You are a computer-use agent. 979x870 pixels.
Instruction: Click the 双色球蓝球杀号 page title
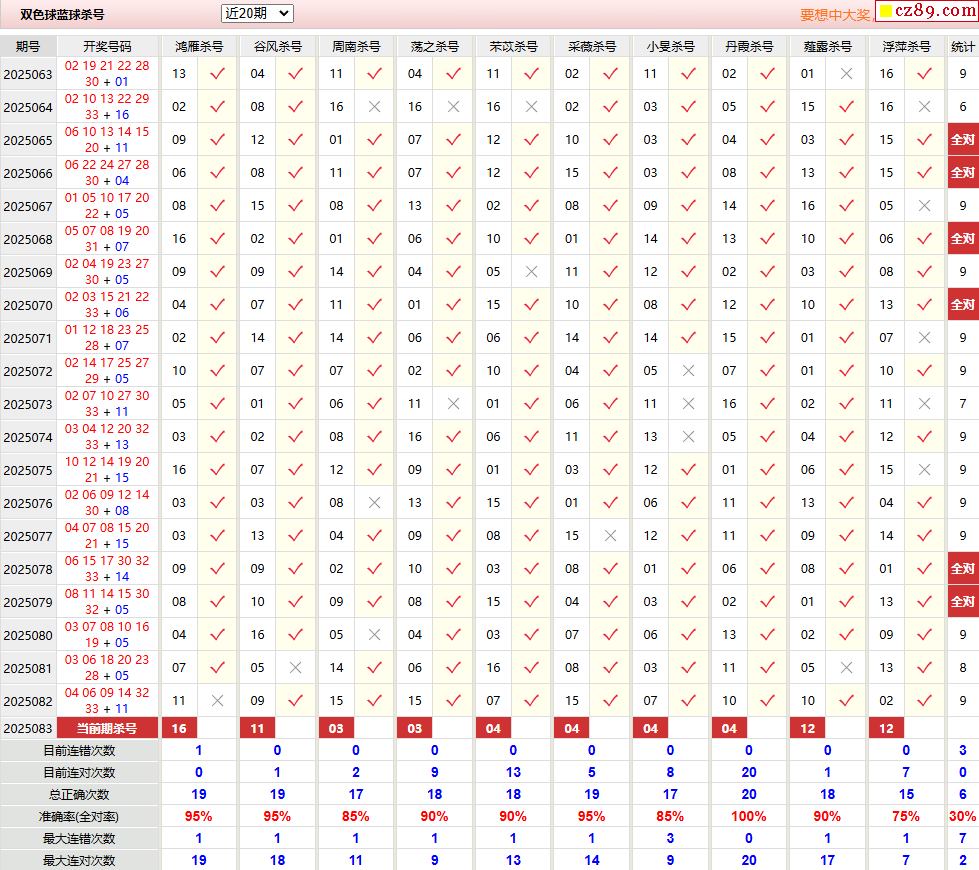(x=62, y=14)
